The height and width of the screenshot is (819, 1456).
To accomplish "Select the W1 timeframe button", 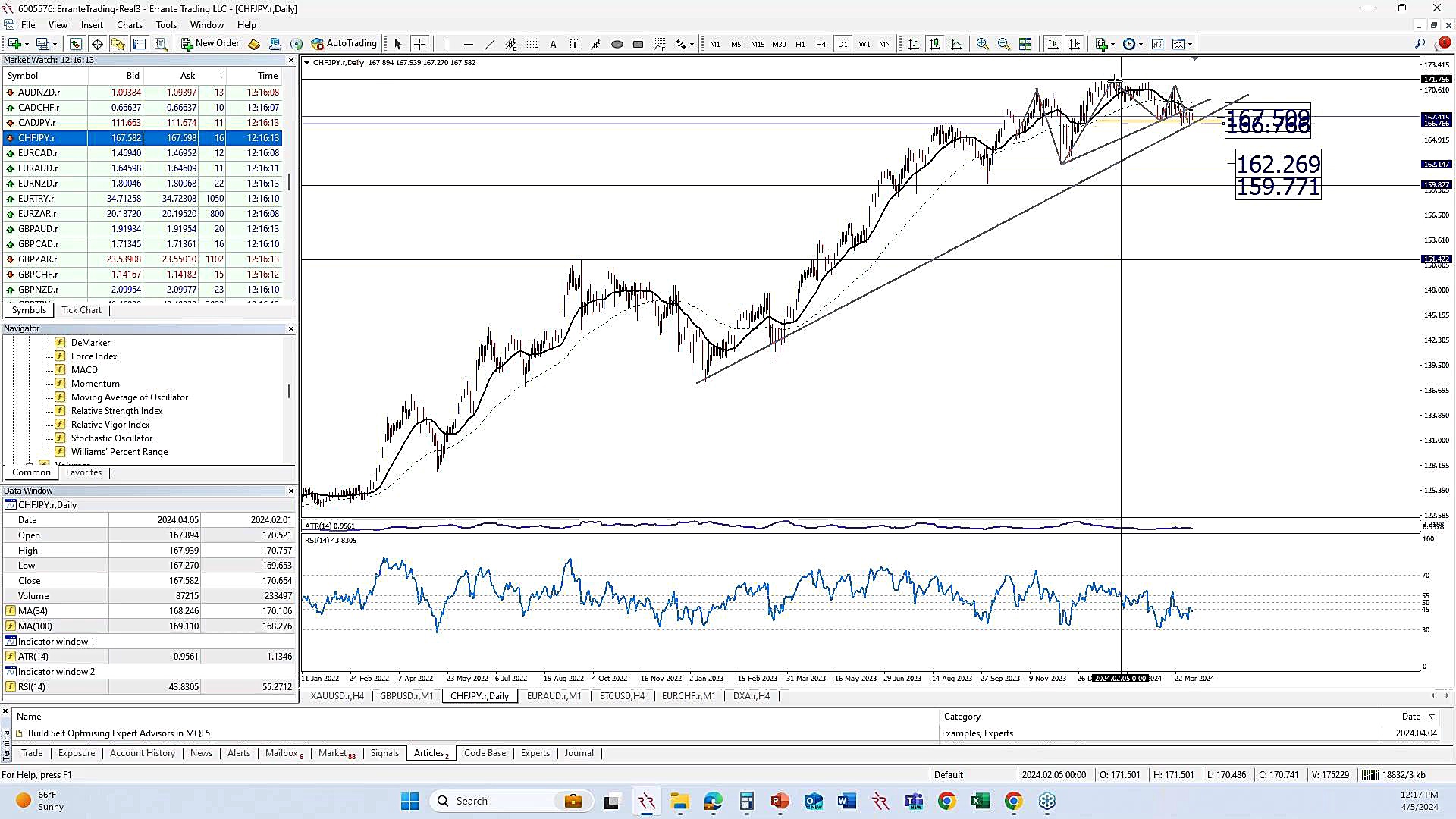I will [x=864, y=44].
